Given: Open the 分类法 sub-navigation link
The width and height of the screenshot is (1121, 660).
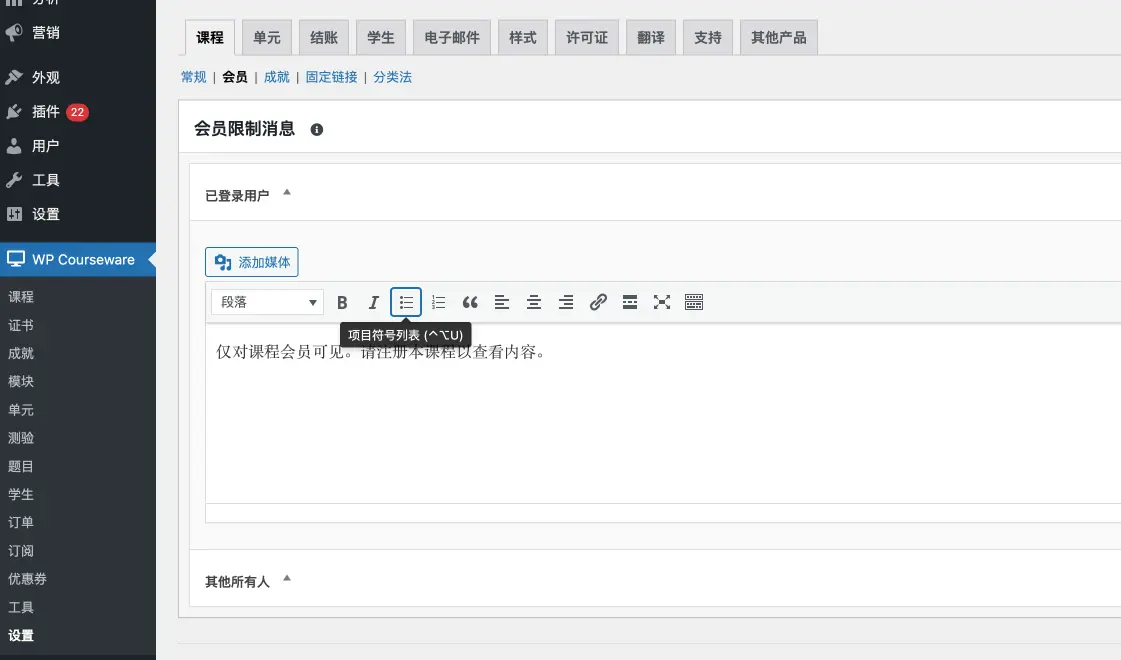Looking at the screenshot, I should [392, 77].
